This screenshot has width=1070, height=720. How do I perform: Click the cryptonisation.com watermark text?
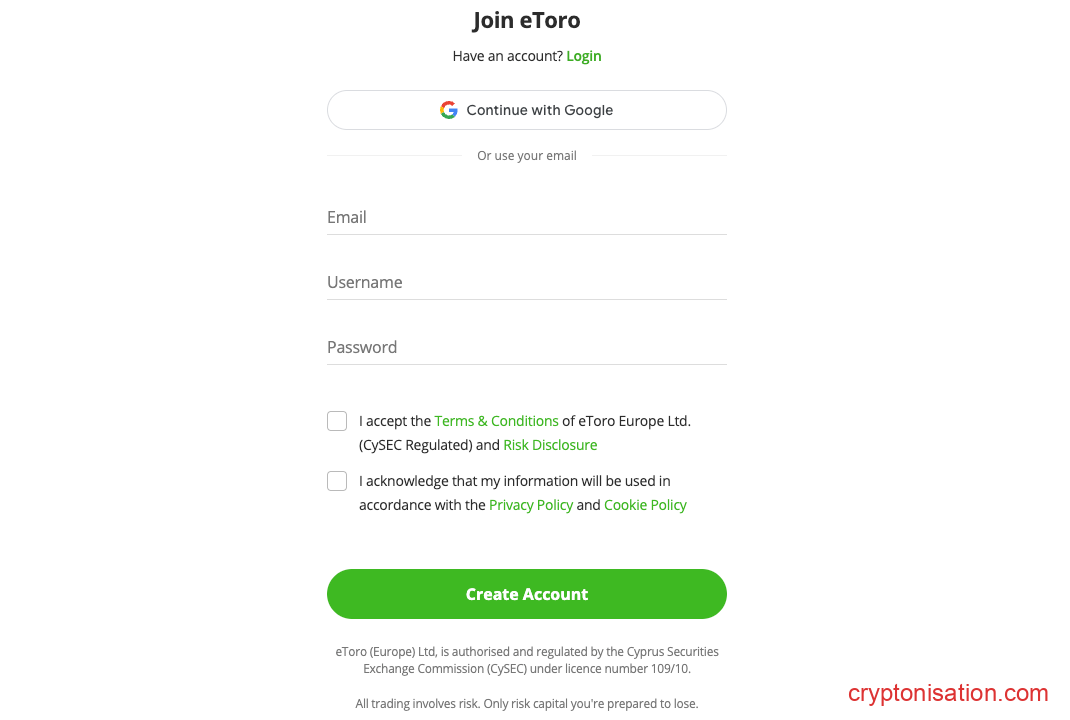tap(947, 693)
